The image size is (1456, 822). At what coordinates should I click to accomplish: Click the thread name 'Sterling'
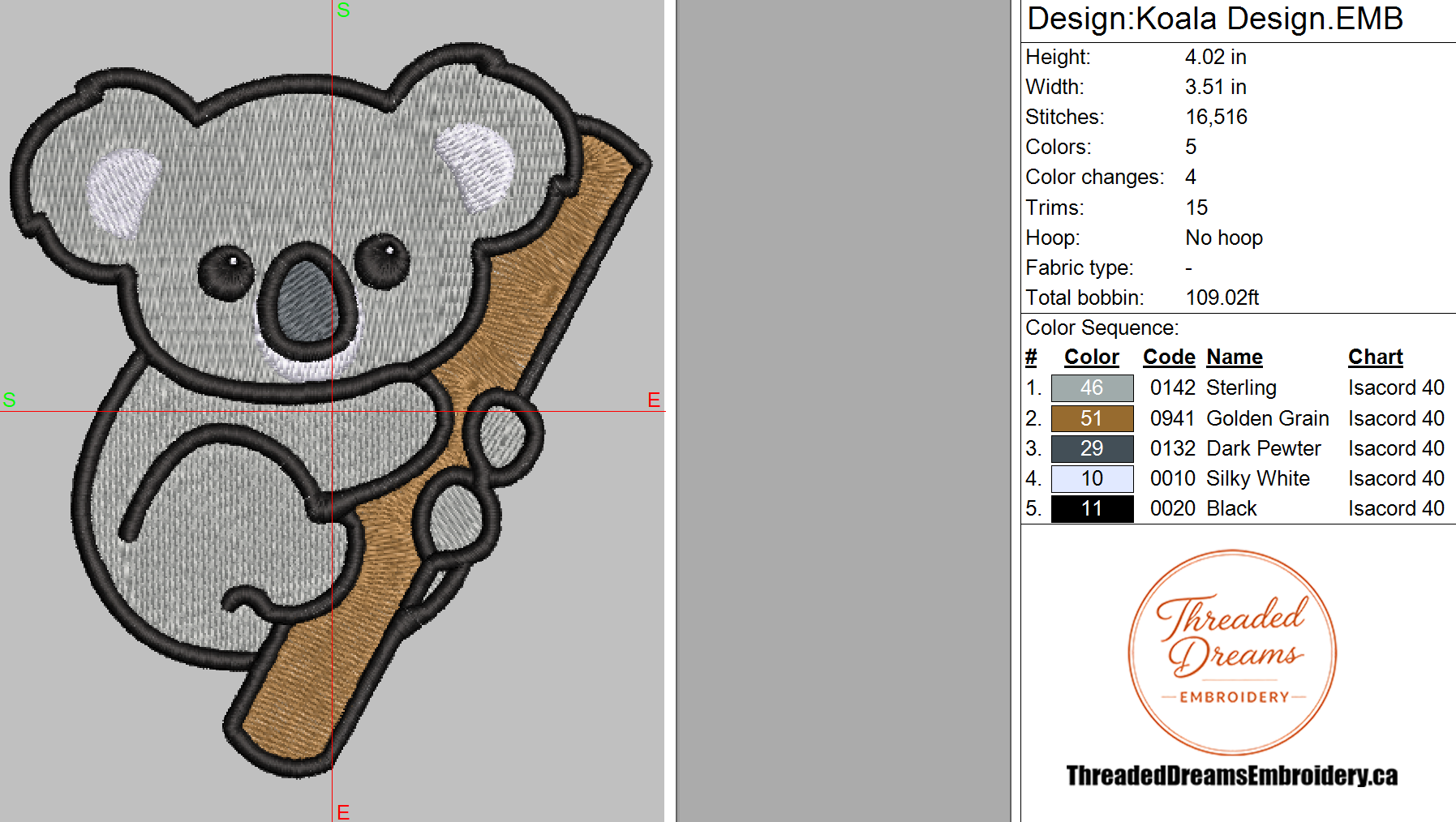pyautogui.click(x=1242, y=388)
